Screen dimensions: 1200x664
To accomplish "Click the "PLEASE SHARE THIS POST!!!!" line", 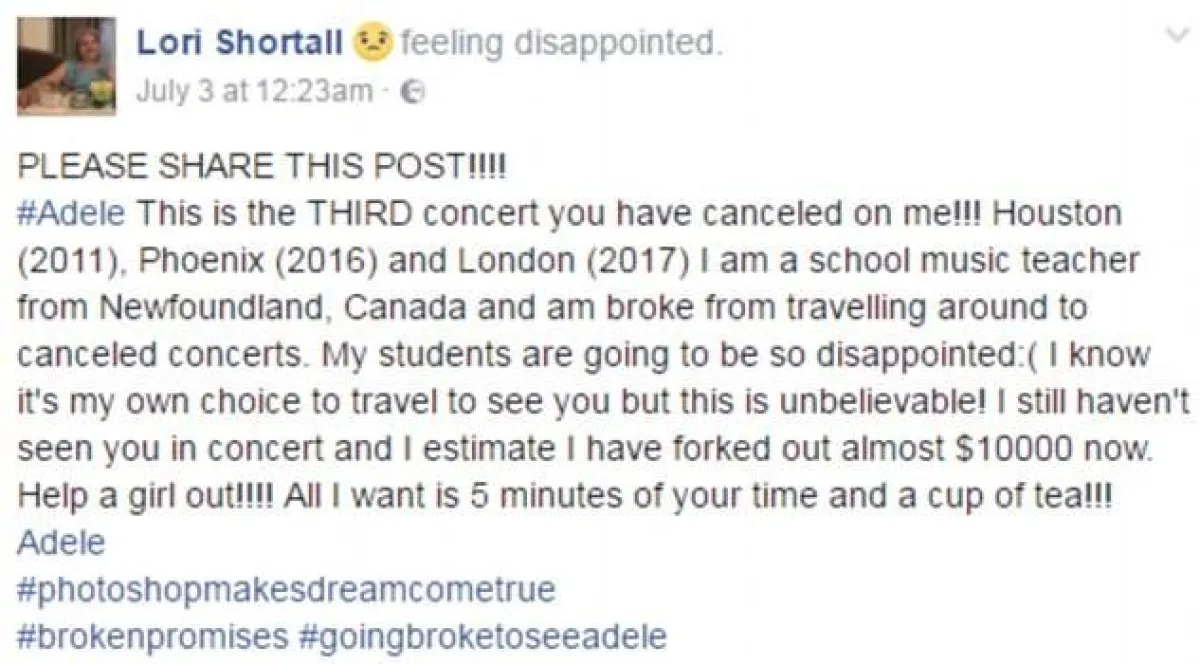I will [x=264, y=168].
